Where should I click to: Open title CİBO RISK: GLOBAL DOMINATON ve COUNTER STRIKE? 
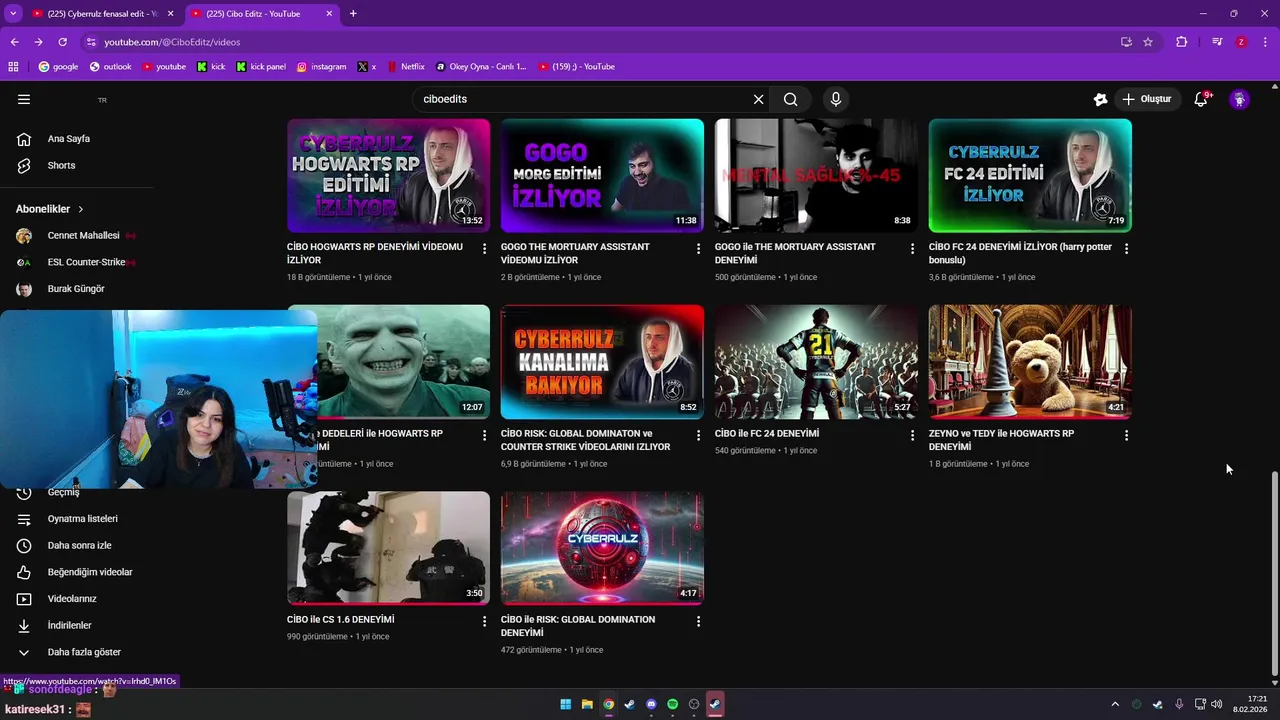pyautogui.click(x=585, y=440)
